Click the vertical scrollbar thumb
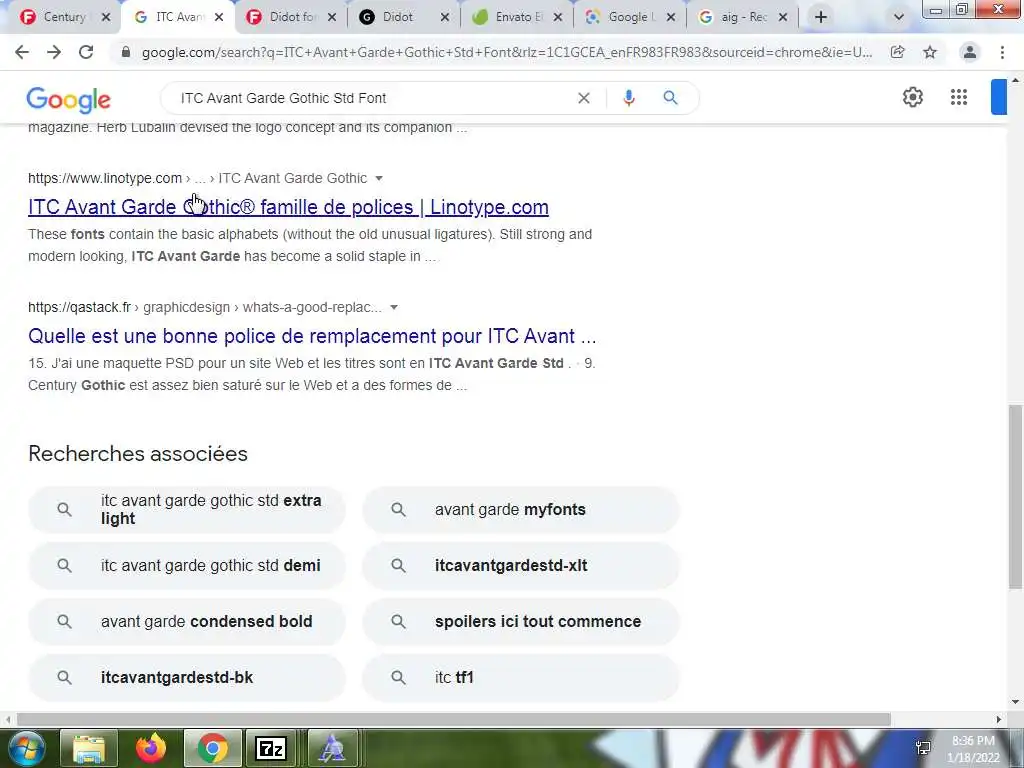Image resolution: width=1024 pixels, height=768 pixels. tap(1015, 496)
